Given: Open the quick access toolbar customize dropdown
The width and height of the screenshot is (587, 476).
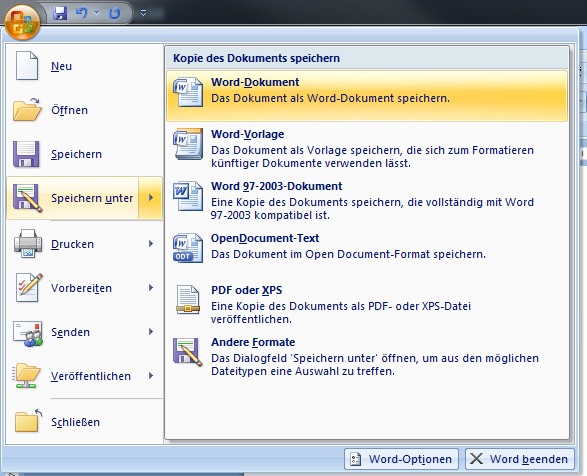Looking at the screenshot, I should tap(143, 13).
